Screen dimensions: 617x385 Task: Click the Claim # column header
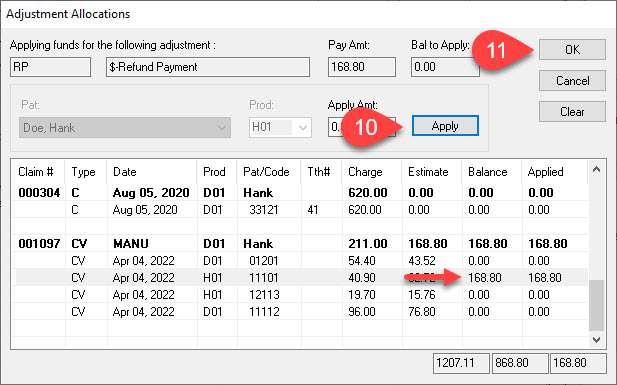tap(36, 172)
